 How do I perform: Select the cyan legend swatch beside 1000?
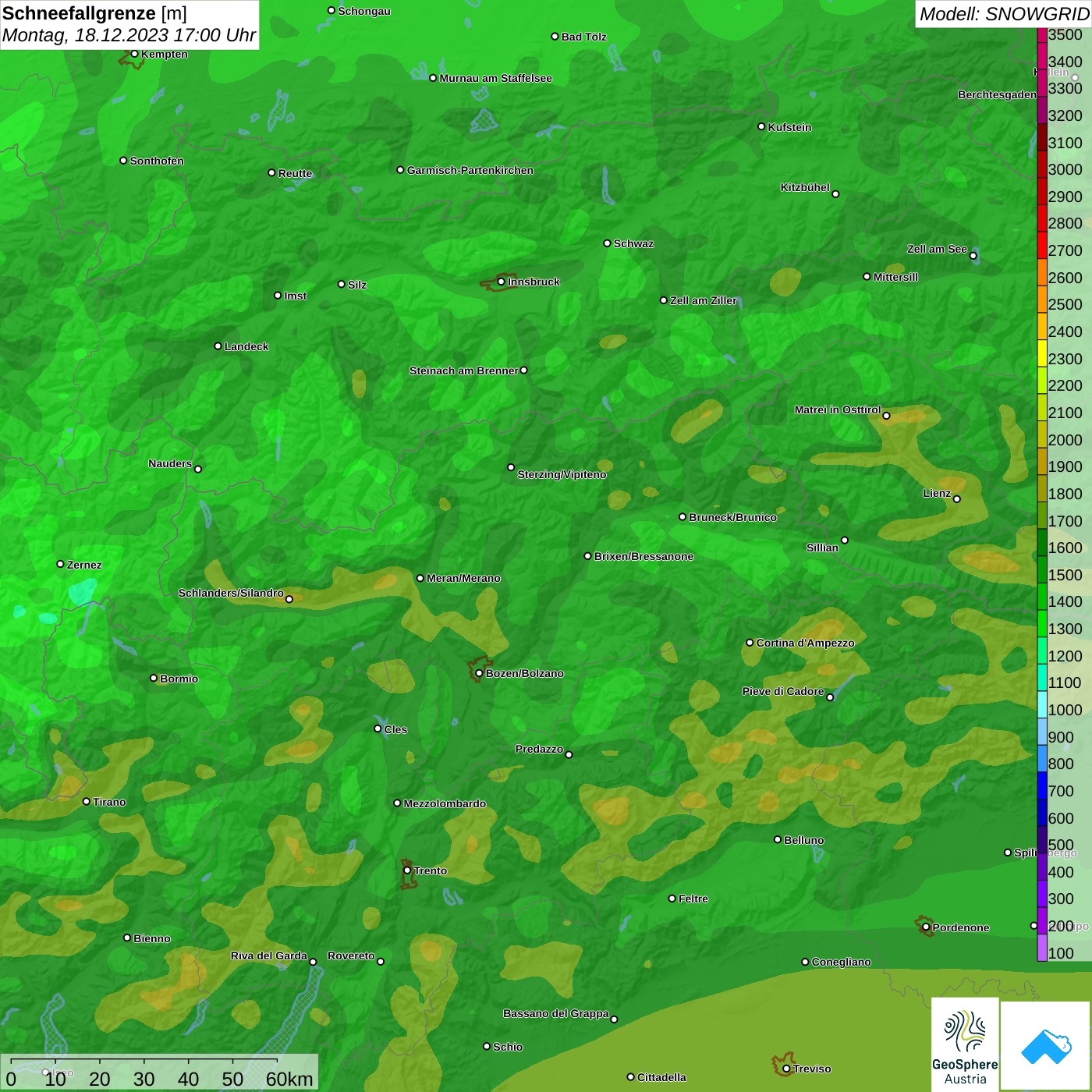(1042, 704)
